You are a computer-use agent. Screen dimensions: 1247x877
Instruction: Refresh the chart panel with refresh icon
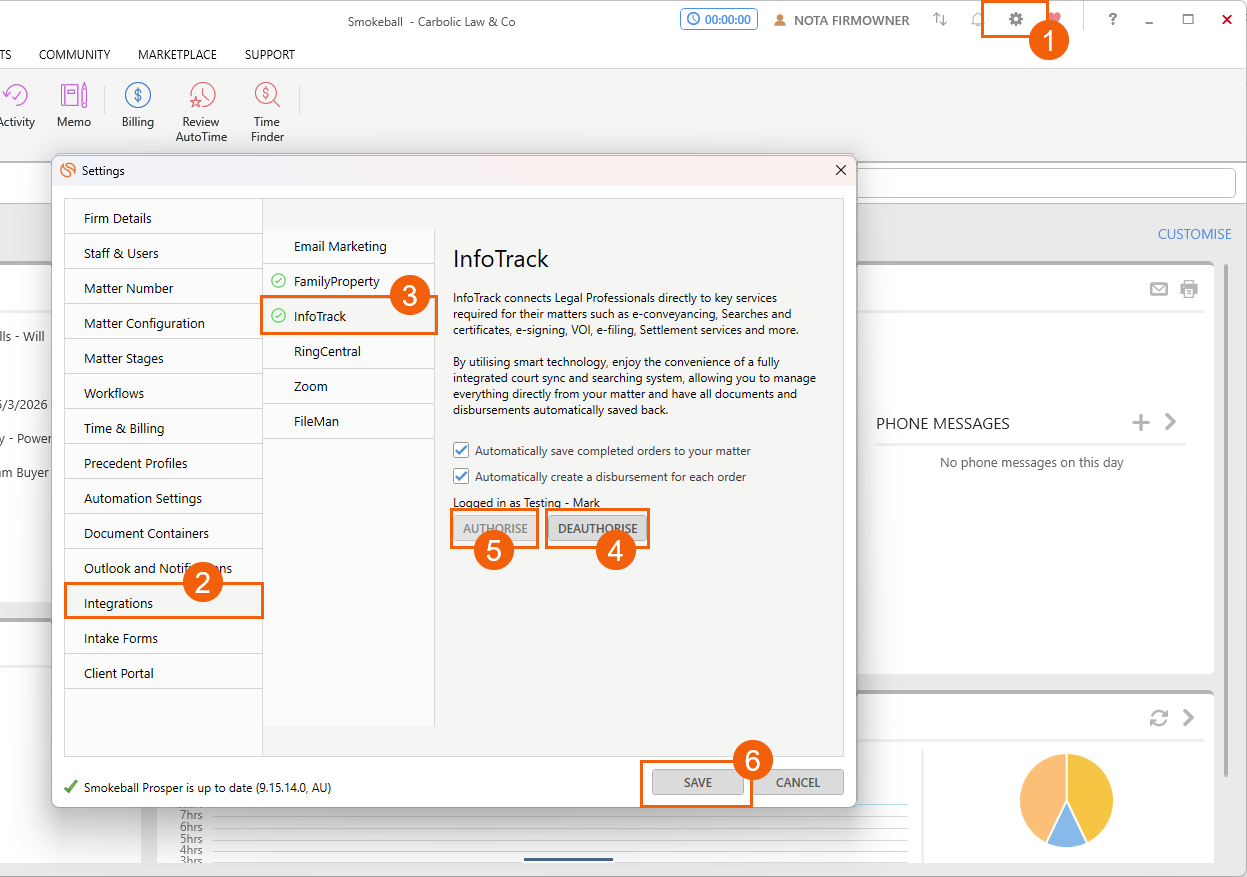pyautogui.click(x=1158, y=718)
